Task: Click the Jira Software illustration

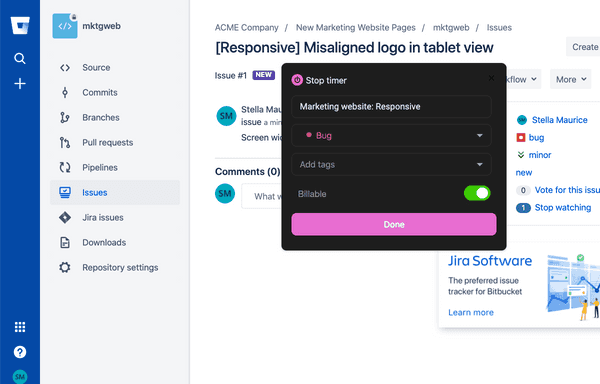Action: [x=572, y=287]
